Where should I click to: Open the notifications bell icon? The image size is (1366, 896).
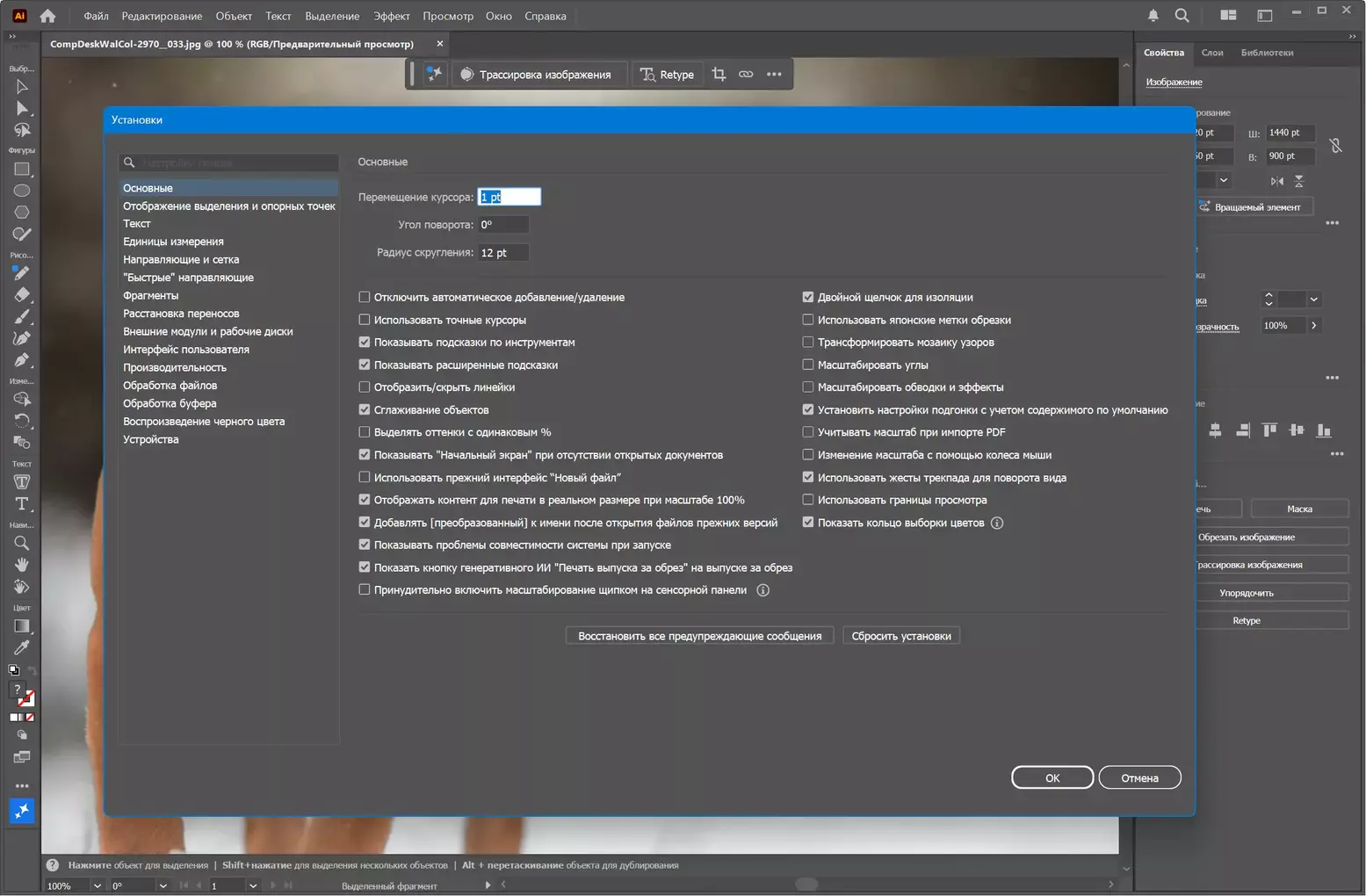[x=1153, y=16]
